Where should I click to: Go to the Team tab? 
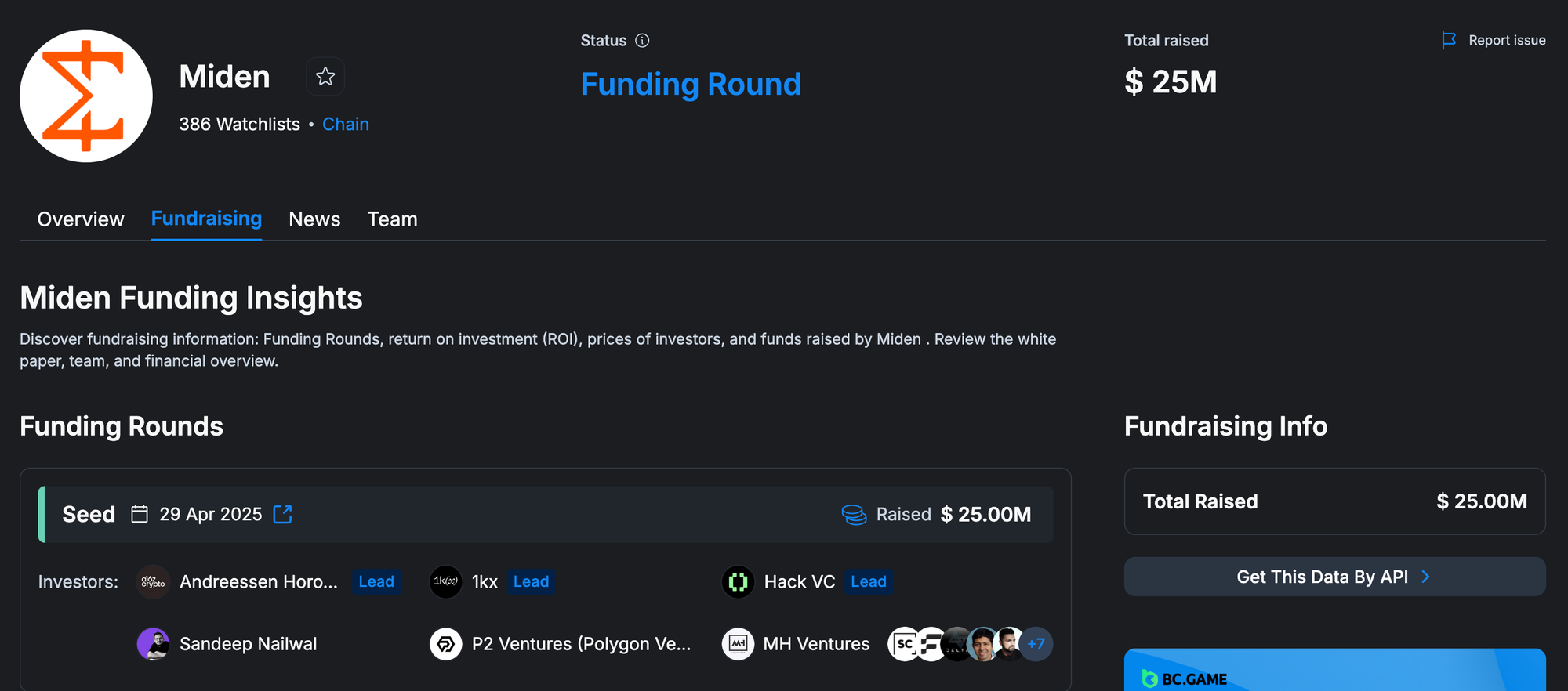(392, 219)
